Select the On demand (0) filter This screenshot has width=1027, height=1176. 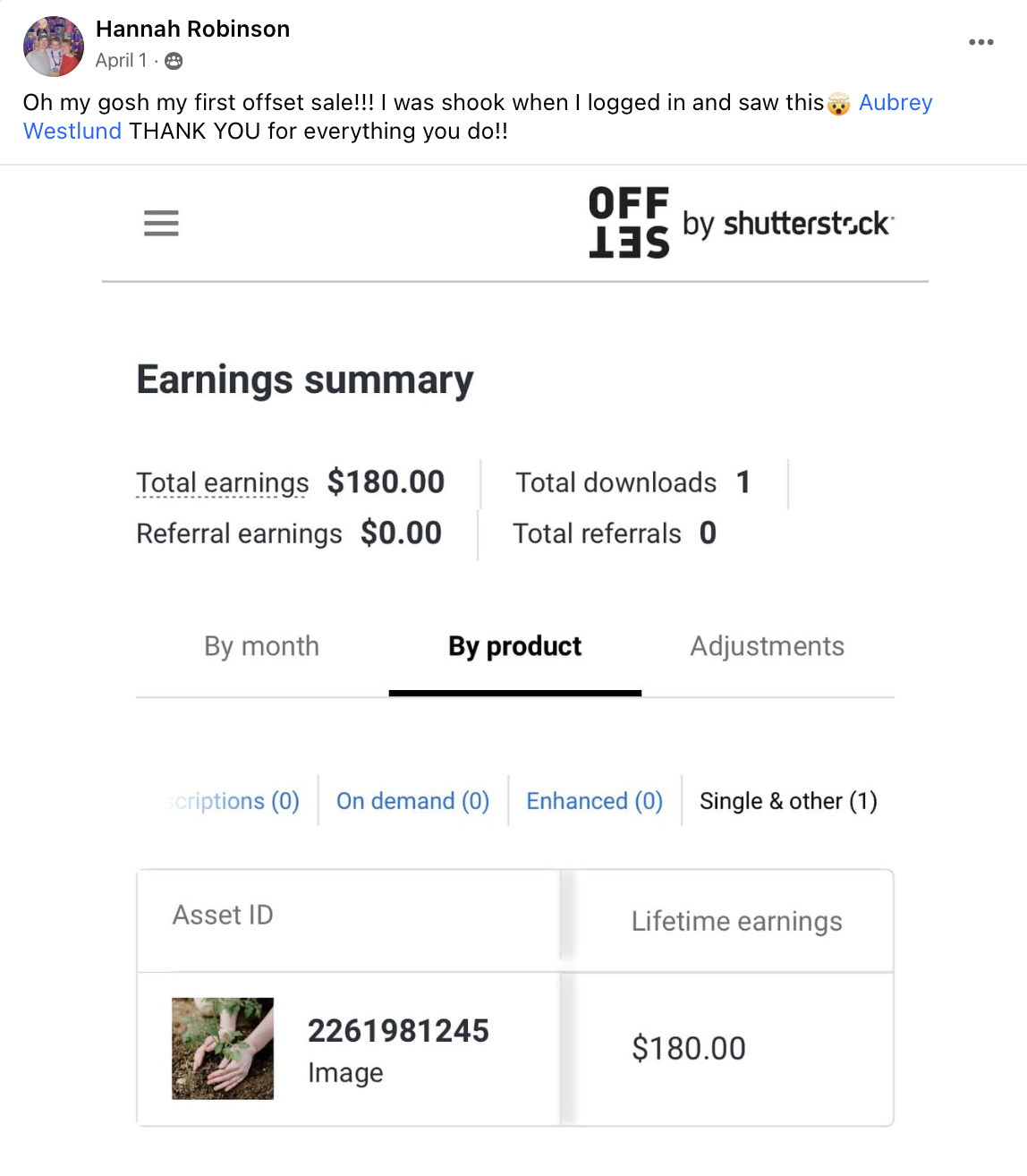click(x=412, y=801)
